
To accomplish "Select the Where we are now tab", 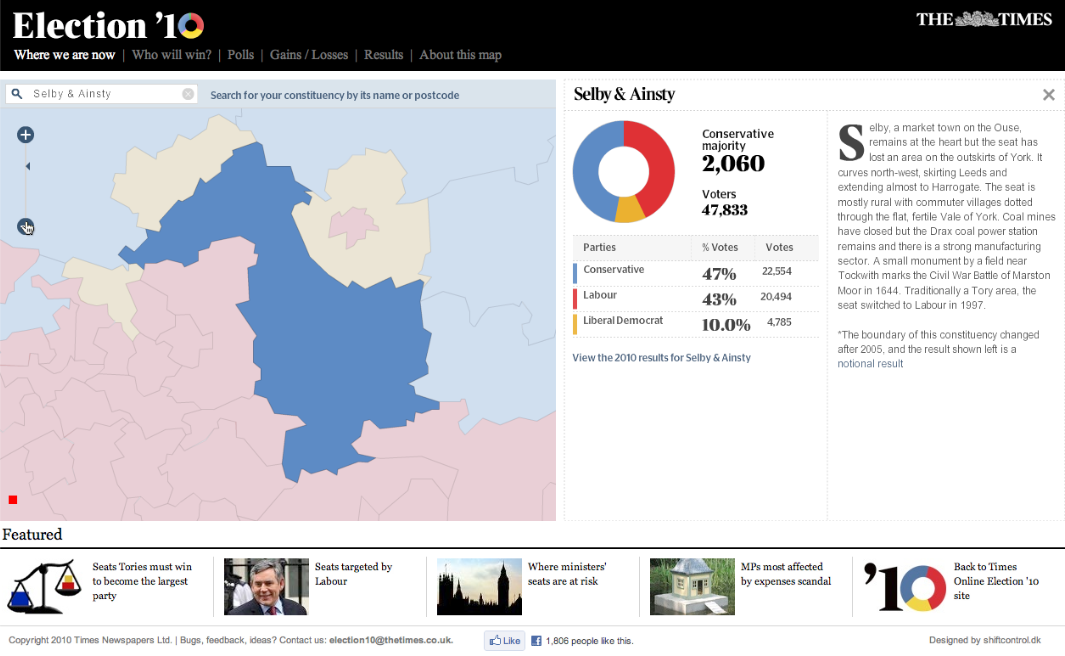I will 65,55.
